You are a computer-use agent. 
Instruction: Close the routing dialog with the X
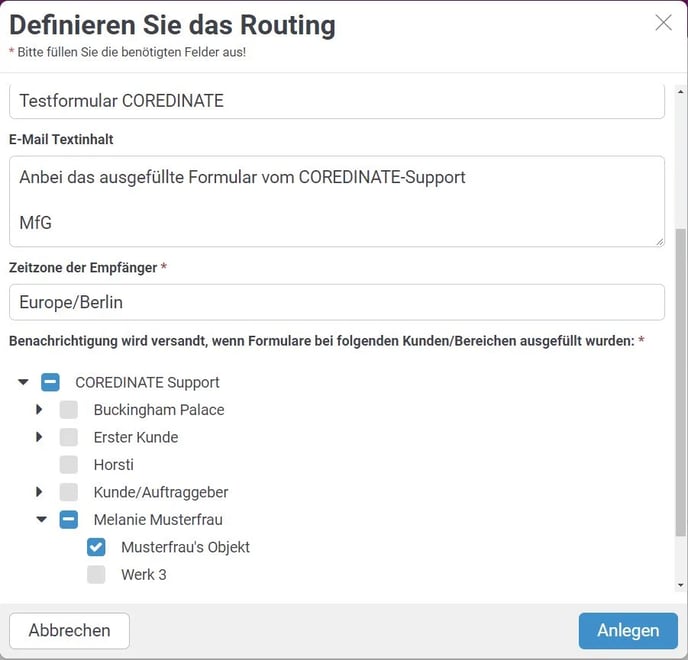(663, 23)
